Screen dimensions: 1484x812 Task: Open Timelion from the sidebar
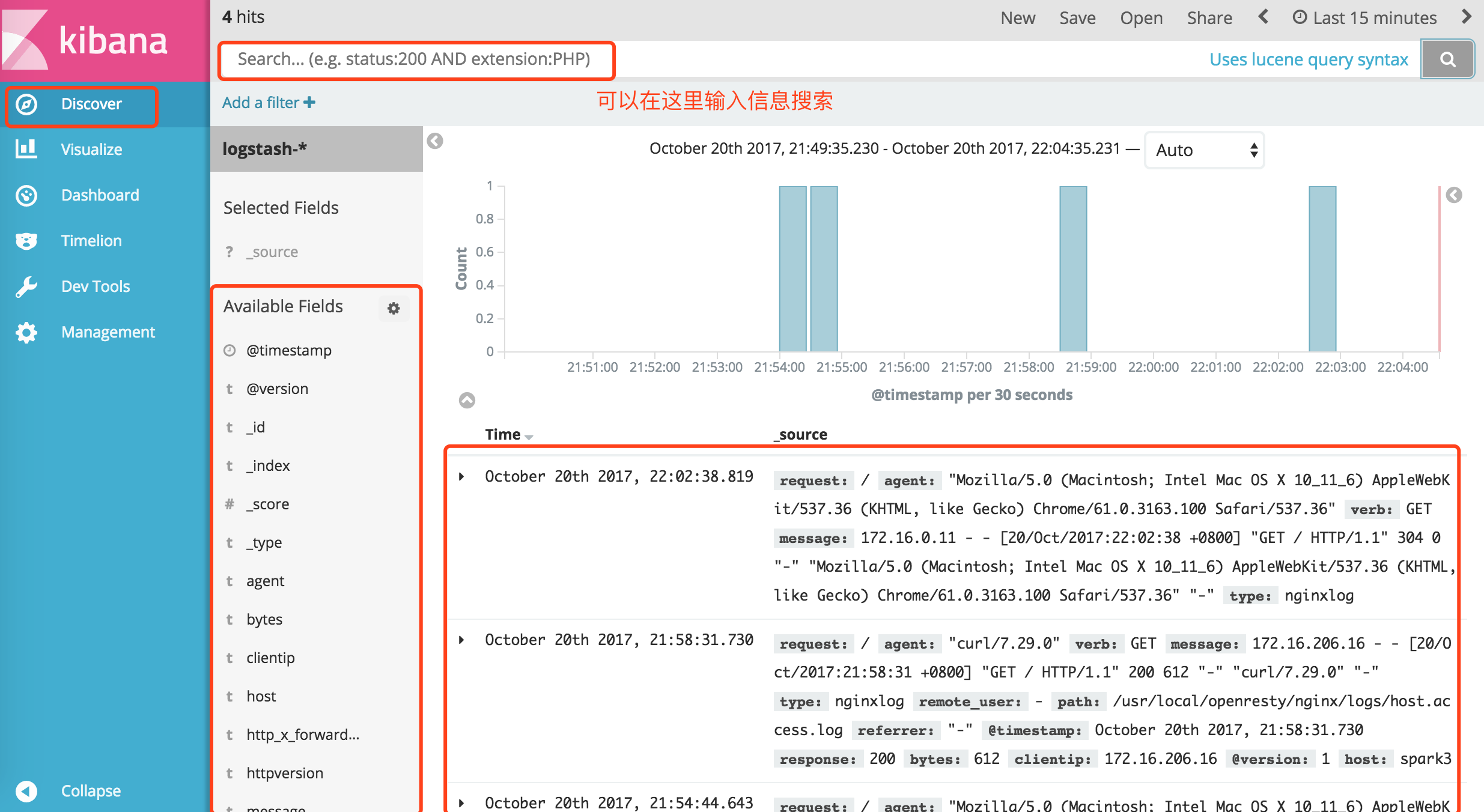pyautogui.click(x=91, y=241)
